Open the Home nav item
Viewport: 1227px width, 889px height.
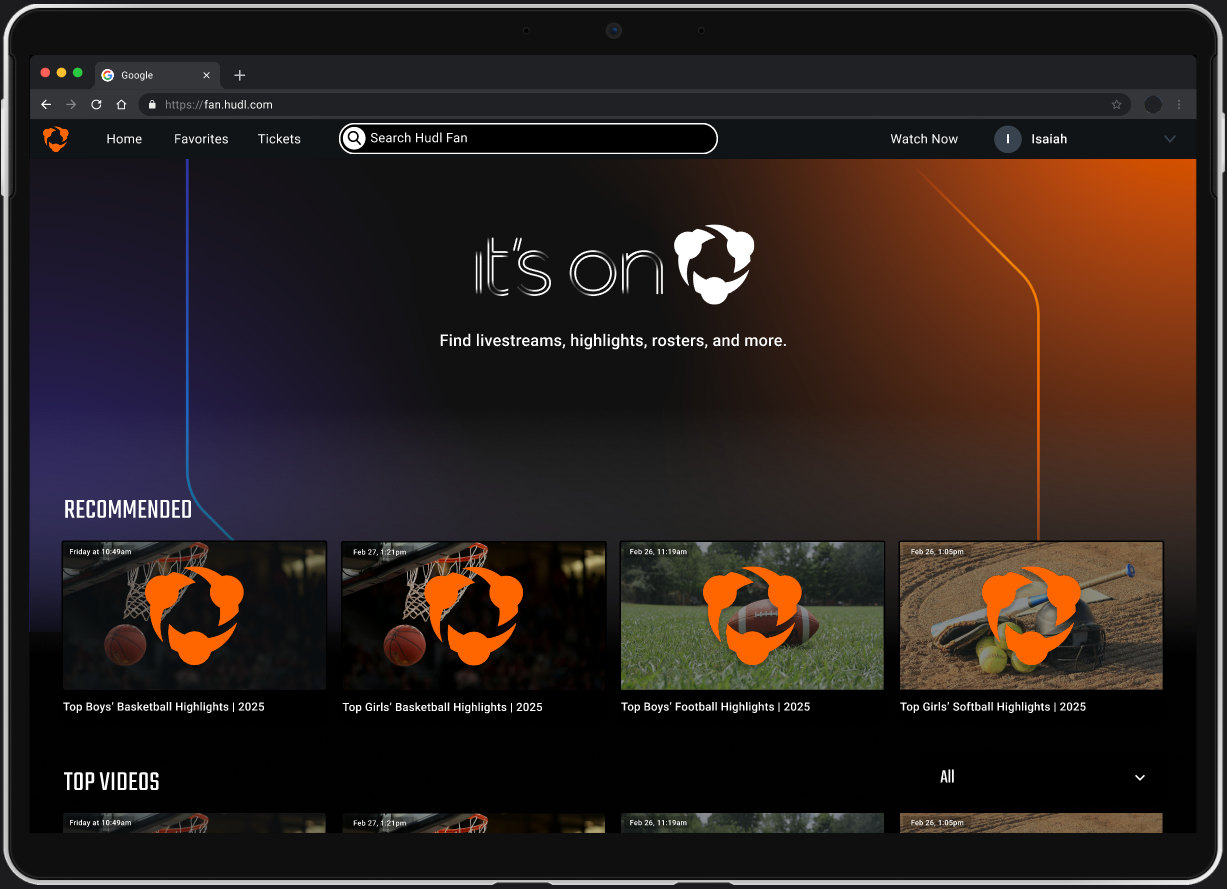click(x=124, y=139)
